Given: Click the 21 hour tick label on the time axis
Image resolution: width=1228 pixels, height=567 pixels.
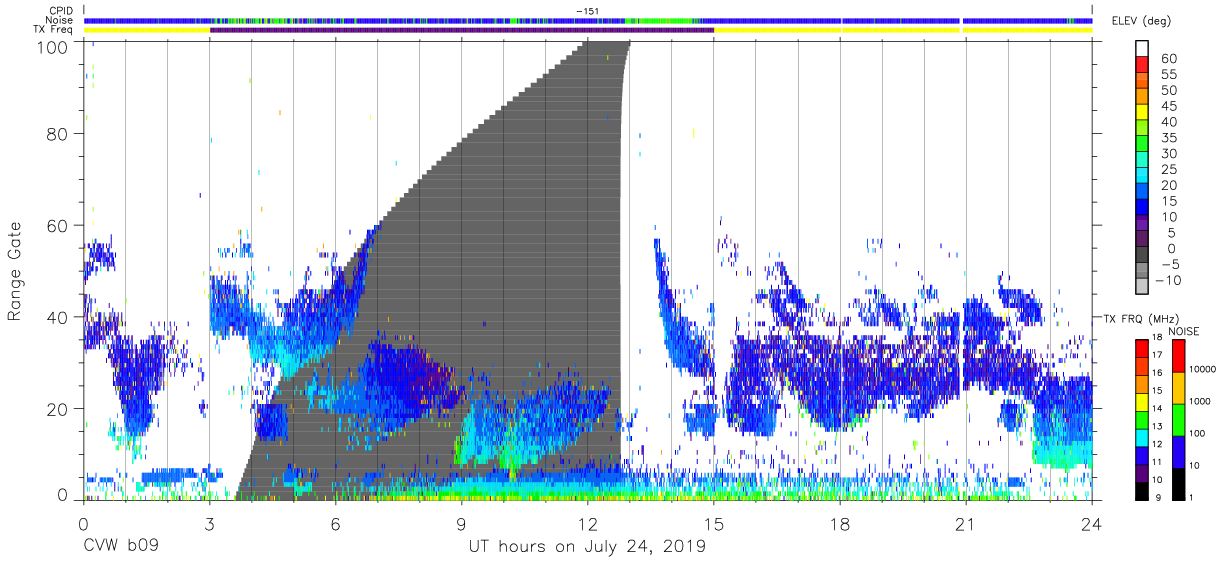Looking at the screenshot, I should click(966, 522).
